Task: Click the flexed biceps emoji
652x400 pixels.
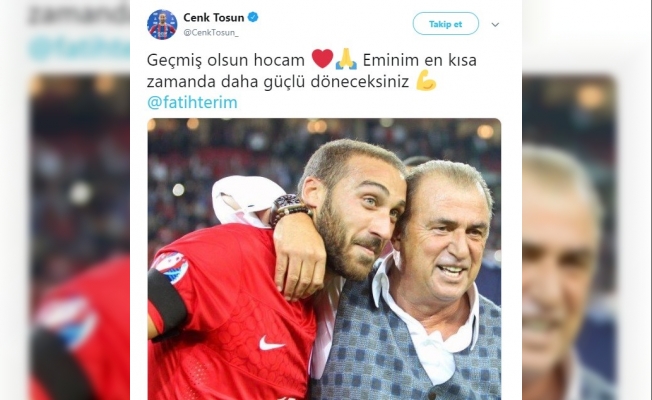Action: 426,81
